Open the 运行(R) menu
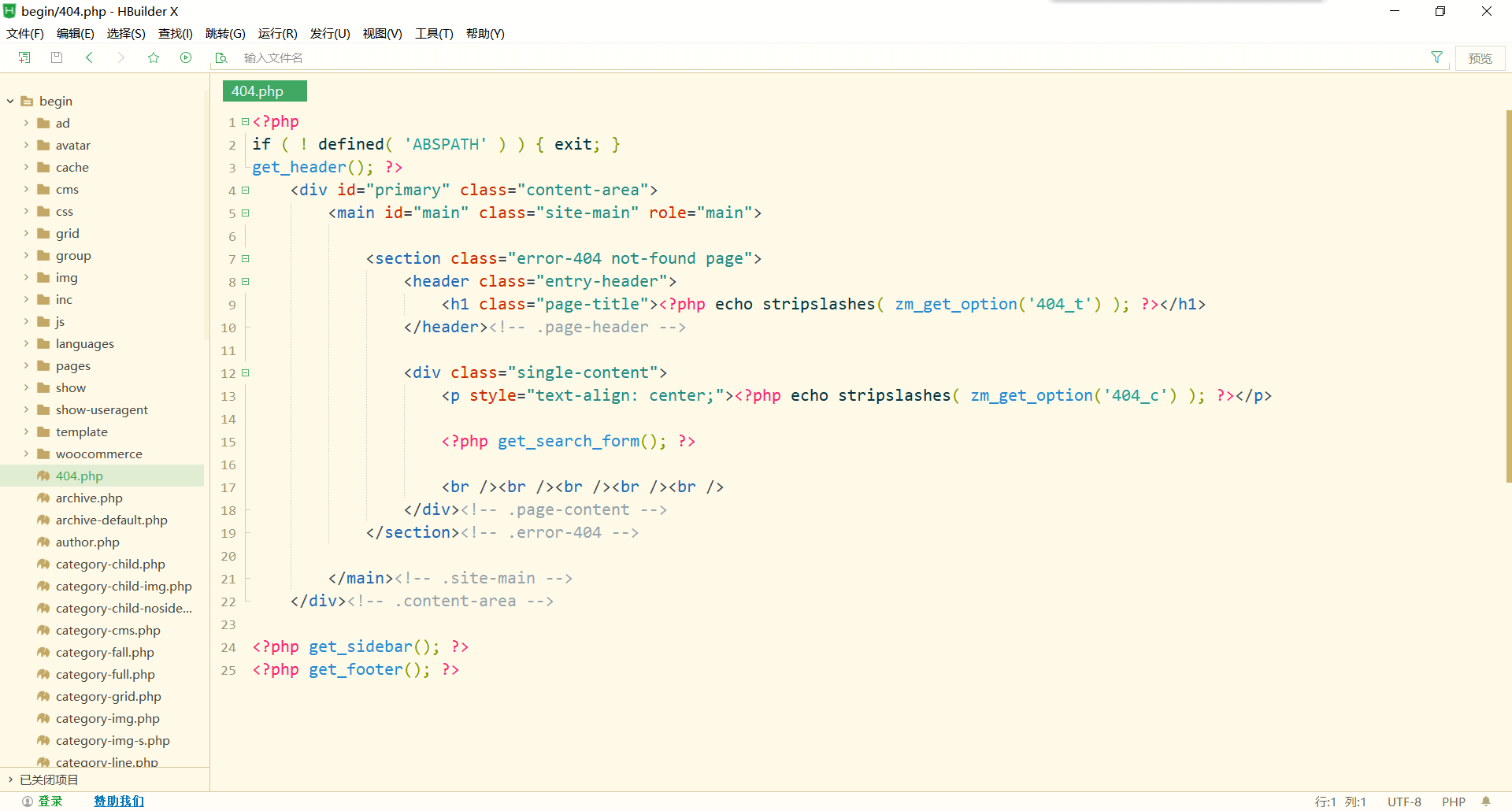Screen dimensions: 1512x811 (x=277, y=33)
